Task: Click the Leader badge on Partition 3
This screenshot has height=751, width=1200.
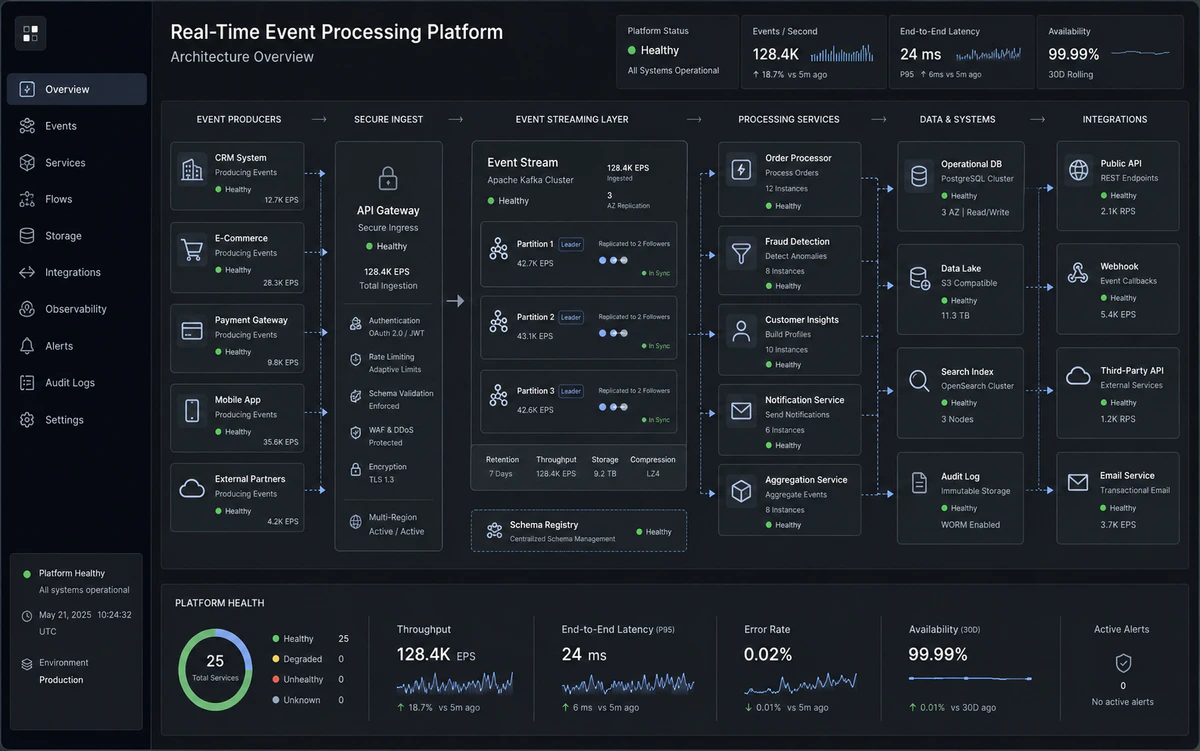Action: point(571,391)
